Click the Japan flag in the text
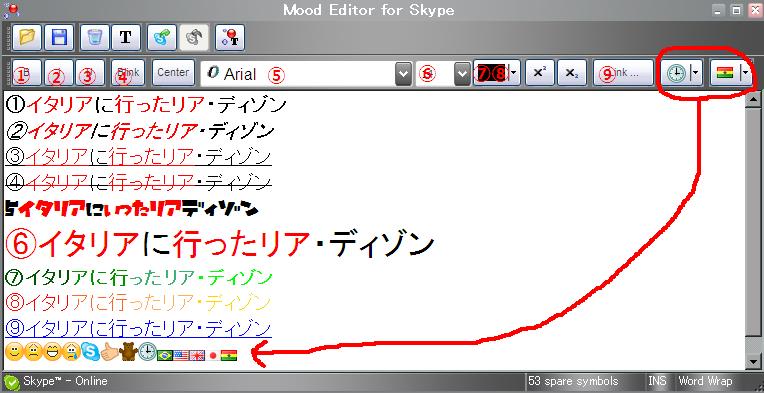The image size is (764, 393). (x=213, y=356)
